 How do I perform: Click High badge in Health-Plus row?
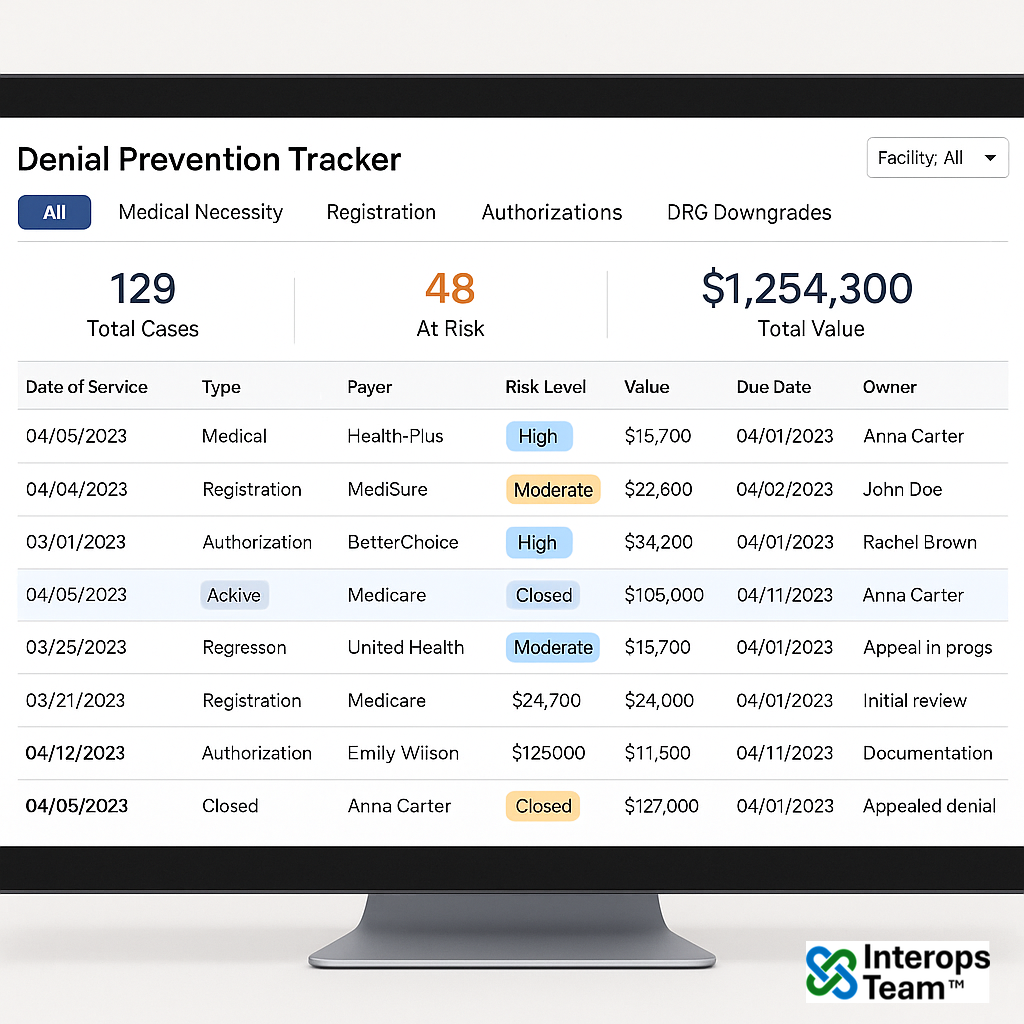(x=539, y=436)
